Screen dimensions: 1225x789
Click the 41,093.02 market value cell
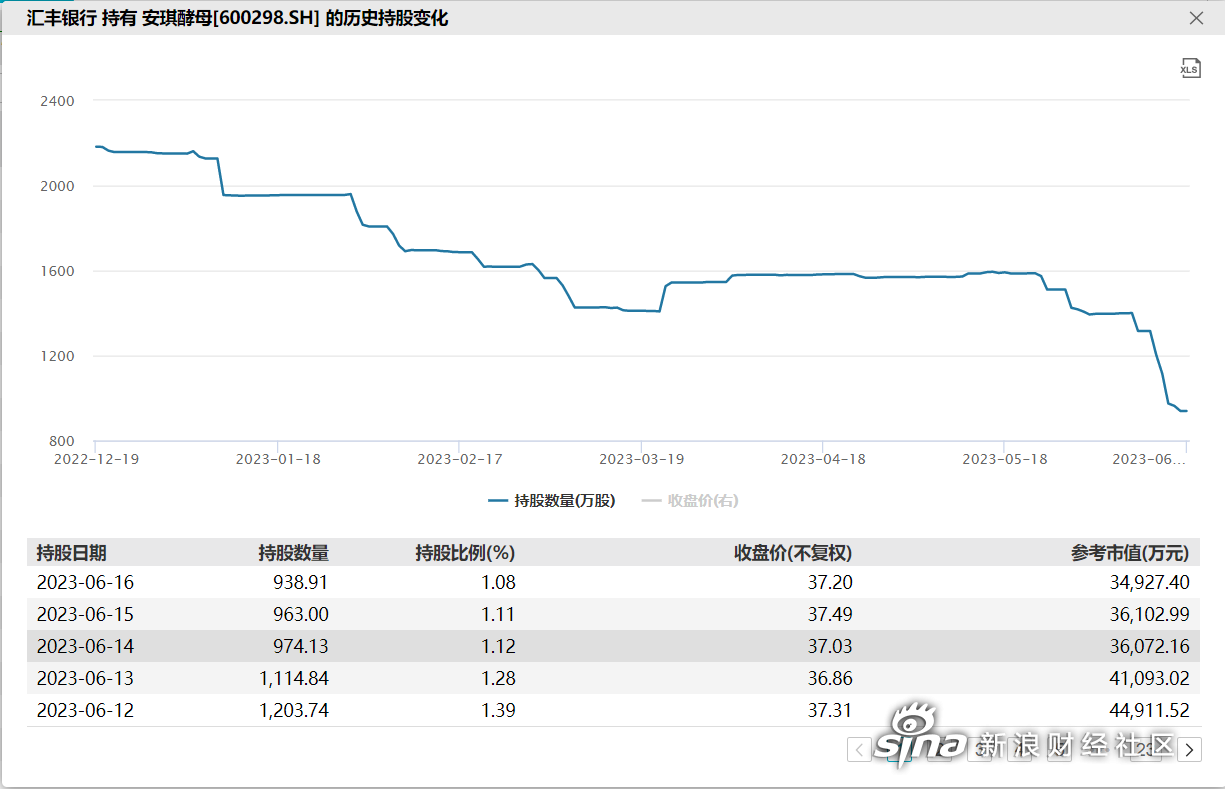click(x=1150, y=678)
